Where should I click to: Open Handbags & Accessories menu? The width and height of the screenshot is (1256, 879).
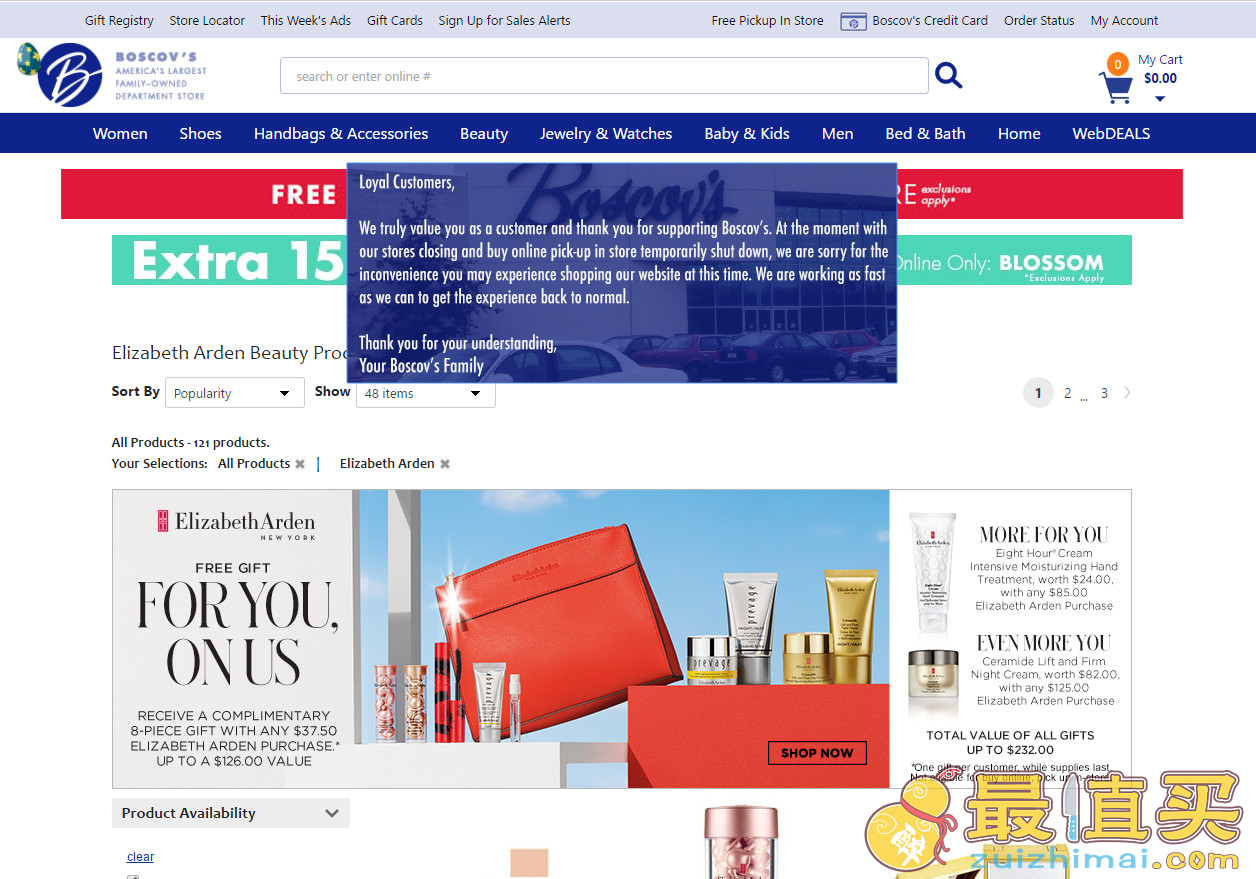pyautogui.click(x=341, y=133)
